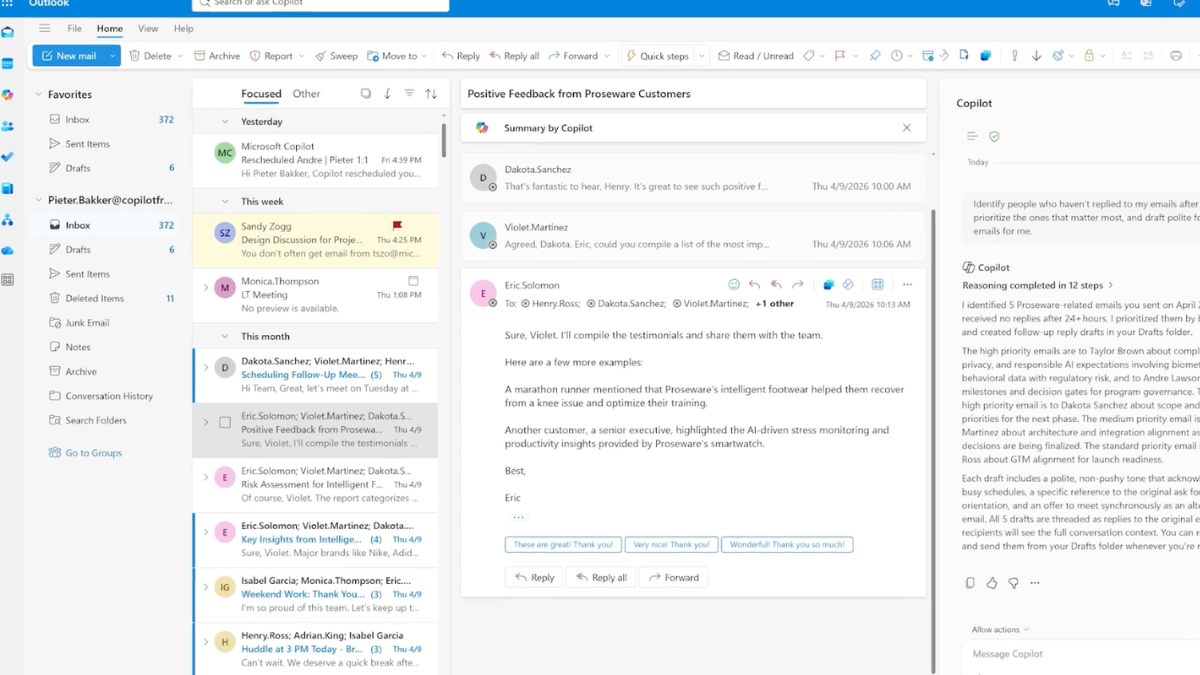Expand Dakota.Sanchez collapsed message in thread

click(x=693, y=178)
